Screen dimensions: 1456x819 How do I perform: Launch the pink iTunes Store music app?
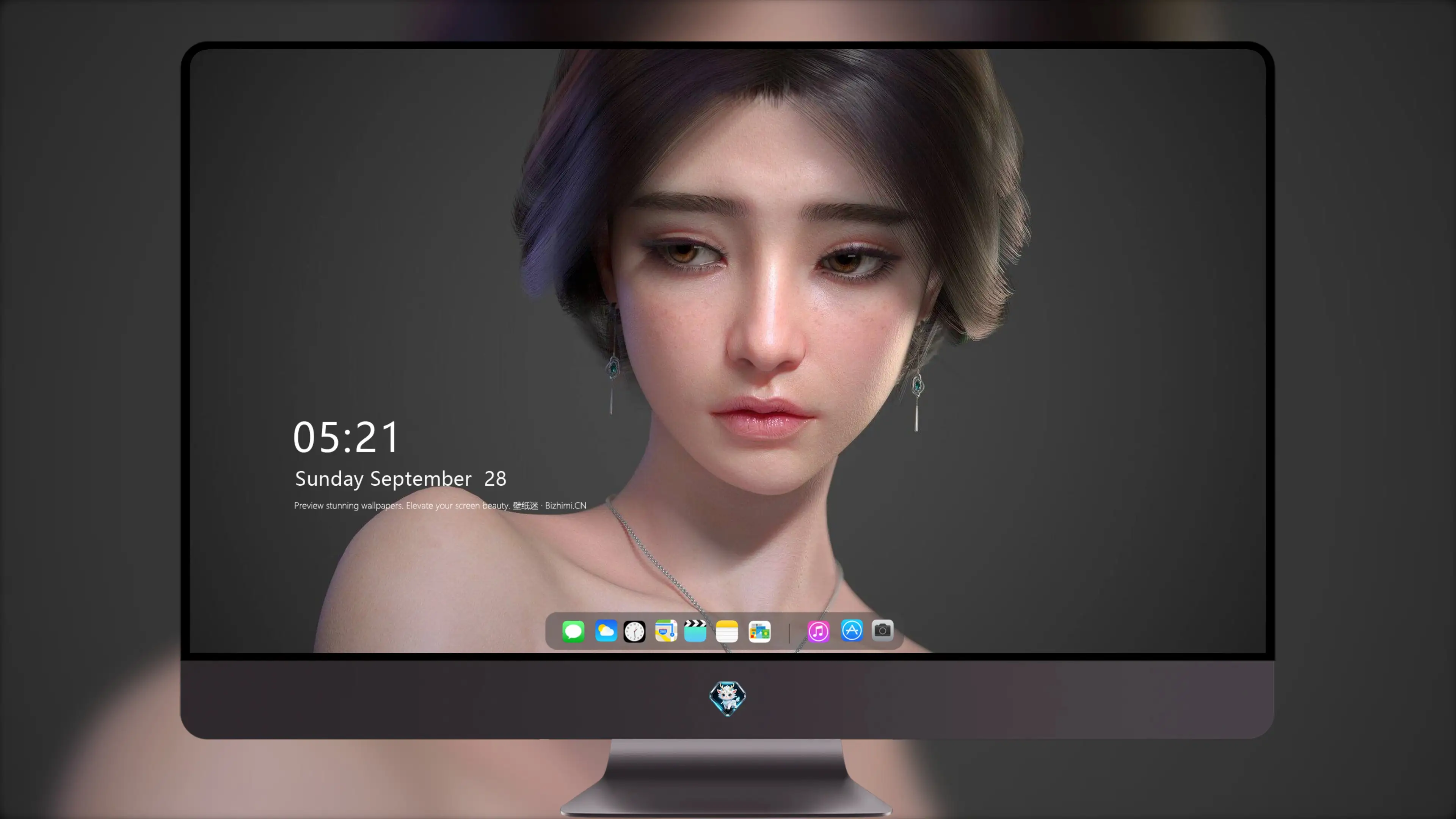[x=819, y=631]
